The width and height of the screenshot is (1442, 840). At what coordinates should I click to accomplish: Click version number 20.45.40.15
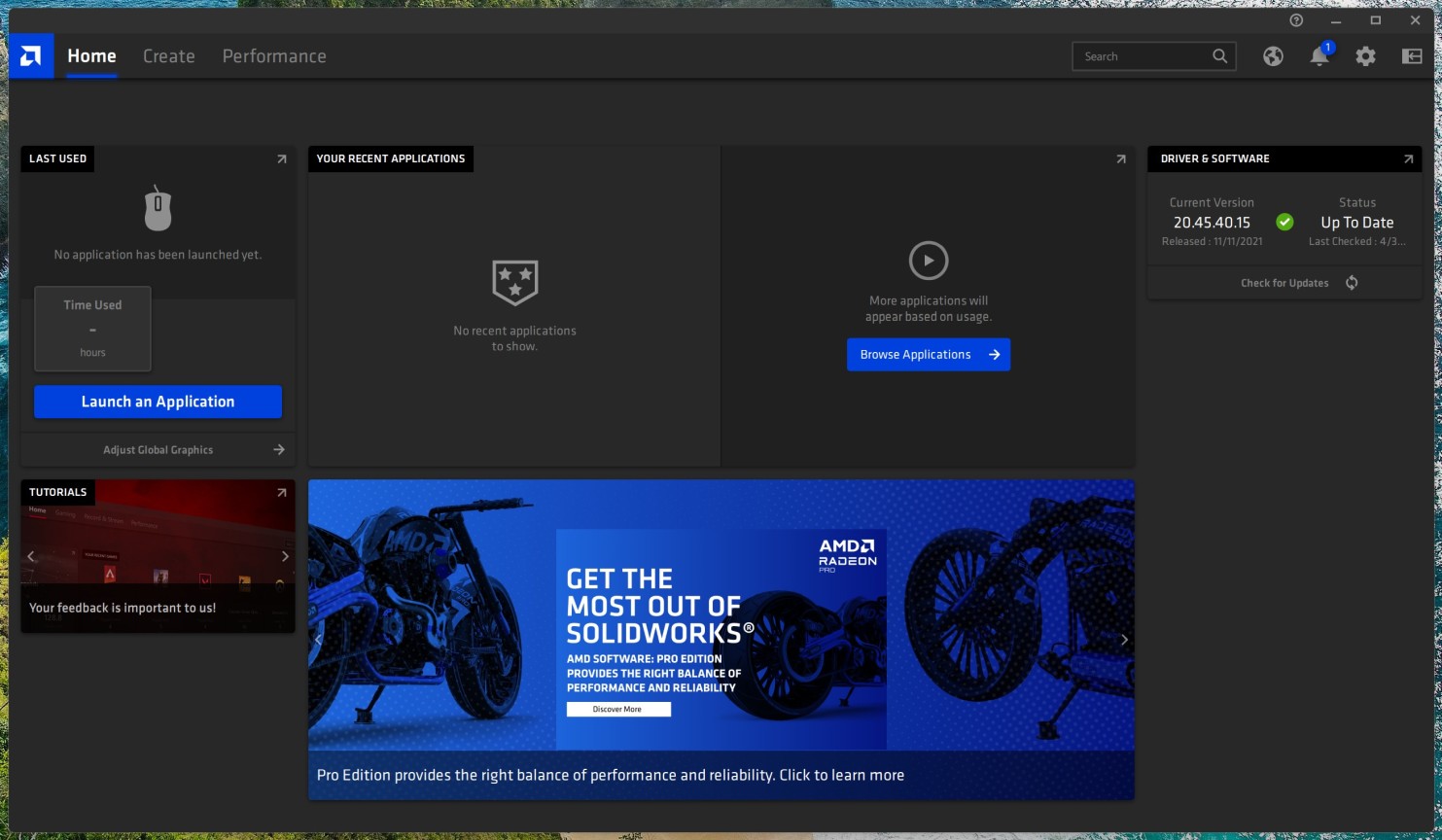[x=1212, y=223]
